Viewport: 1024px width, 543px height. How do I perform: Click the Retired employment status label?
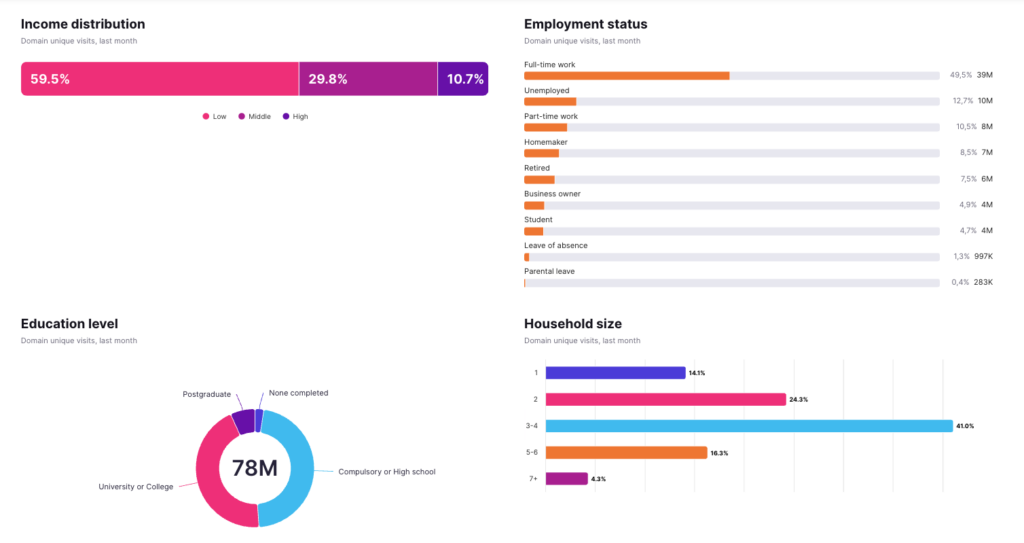(x=538, y=168)
